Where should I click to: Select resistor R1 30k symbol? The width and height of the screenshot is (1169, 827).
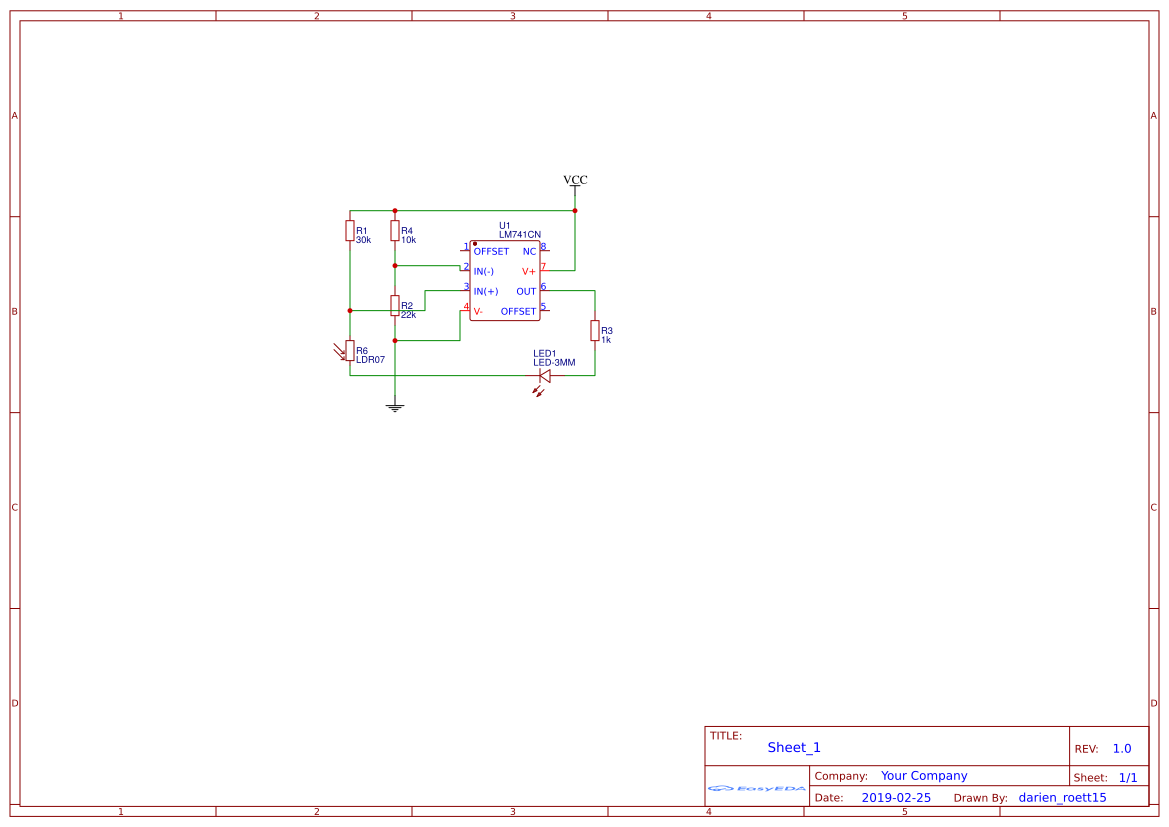coord(349,232)
